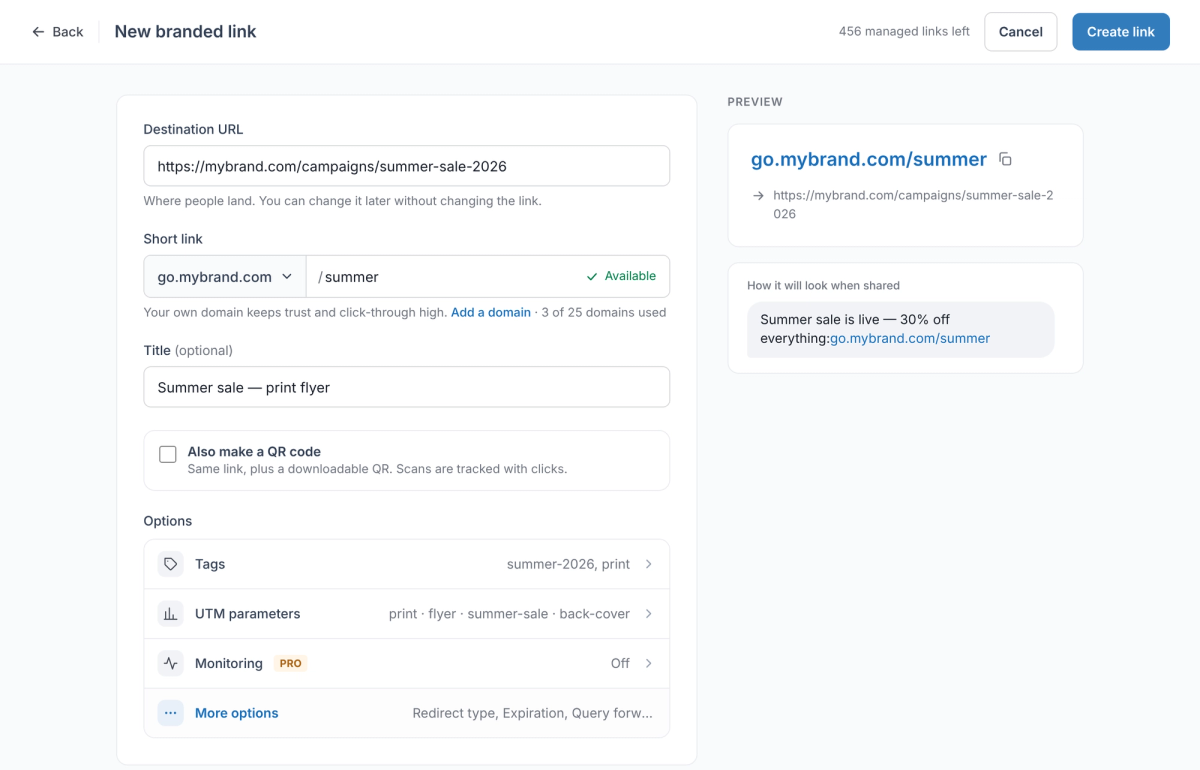Open the More options link
The width and height of the screenshot is (1200, 770).
[236, 713]
